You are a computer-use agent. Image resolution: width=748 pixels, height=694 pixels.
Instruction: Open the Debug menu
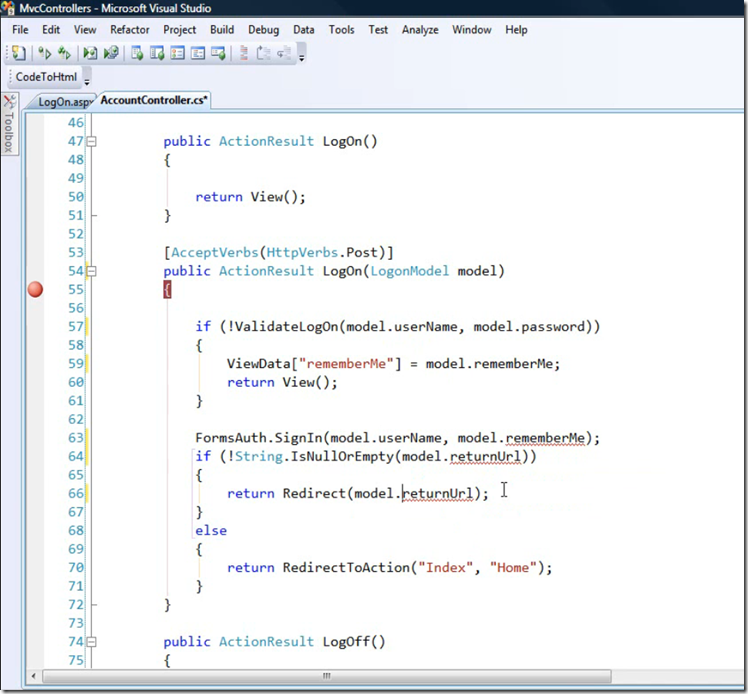pos(263,30)
